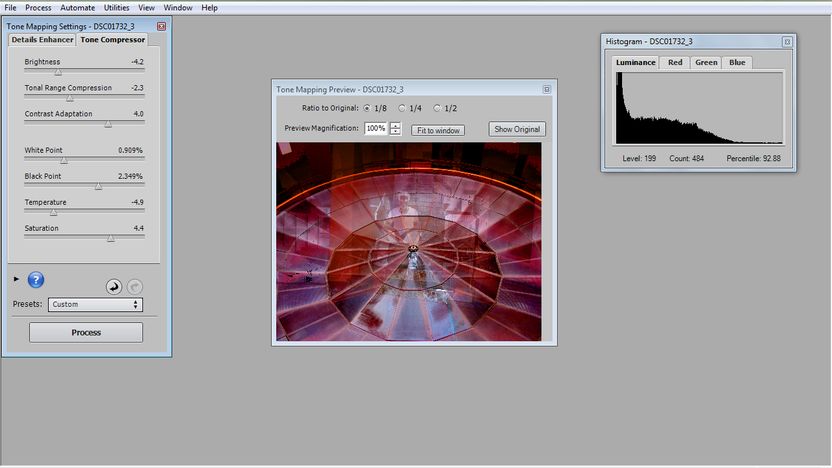Click the Brightness slider handle
The width and height of the screenshot is (832, 468).
(x=58, y=72)
